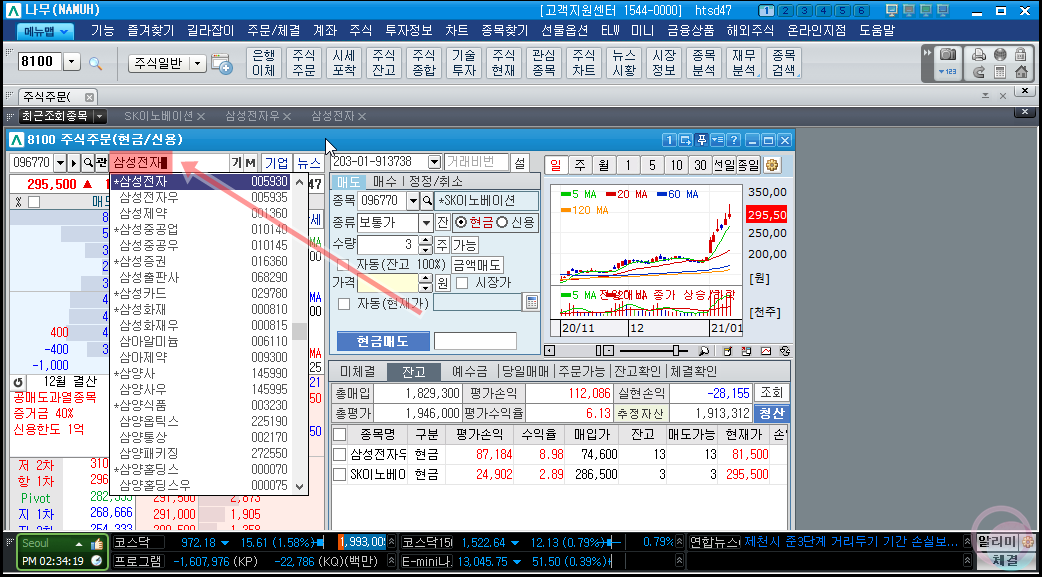Expand the 최근조회종목 dropdown arrow
Viewport: 1042px width, 577px height.
[100, 116]
